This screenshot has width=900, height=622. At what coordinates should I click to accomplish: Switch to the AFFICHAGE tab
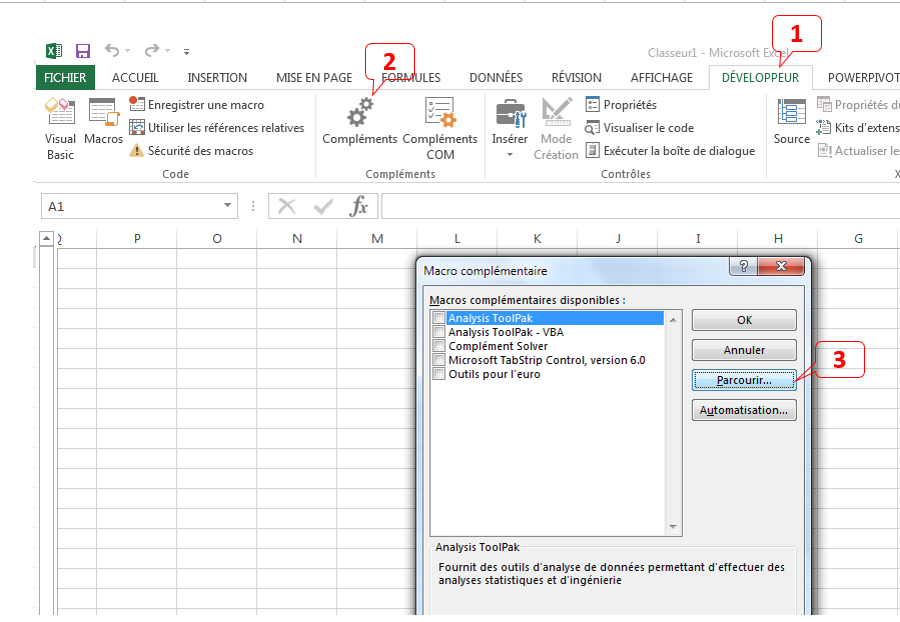(661, 77)
